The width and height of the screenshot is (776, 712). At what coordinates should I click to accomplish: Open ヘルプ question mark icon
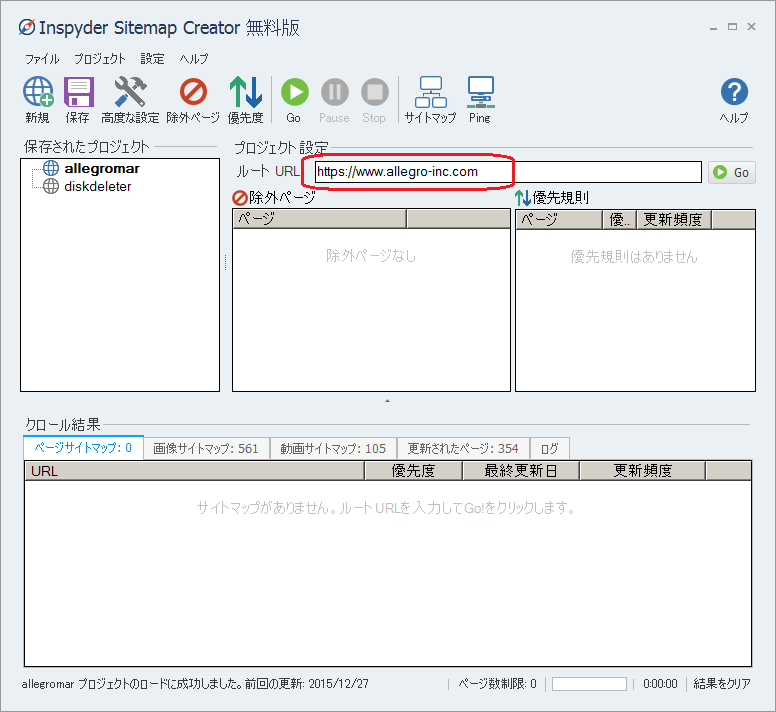click(x=734, y=92)
